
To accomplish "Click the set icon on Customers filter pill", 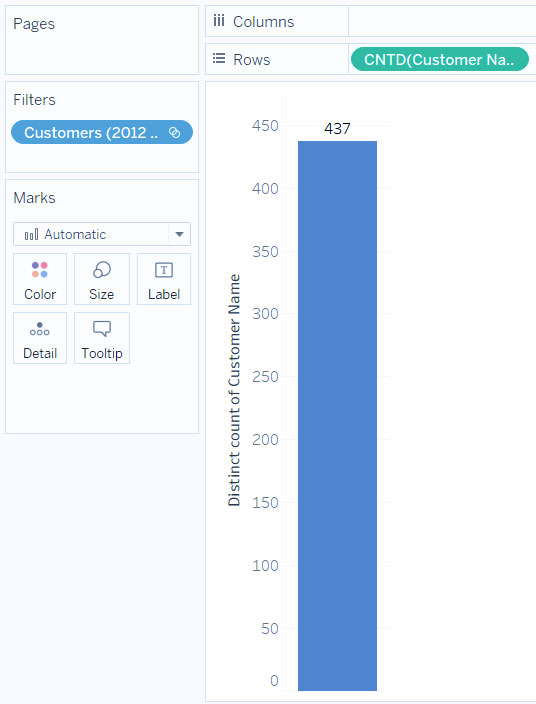I will (x=174, y=132).
